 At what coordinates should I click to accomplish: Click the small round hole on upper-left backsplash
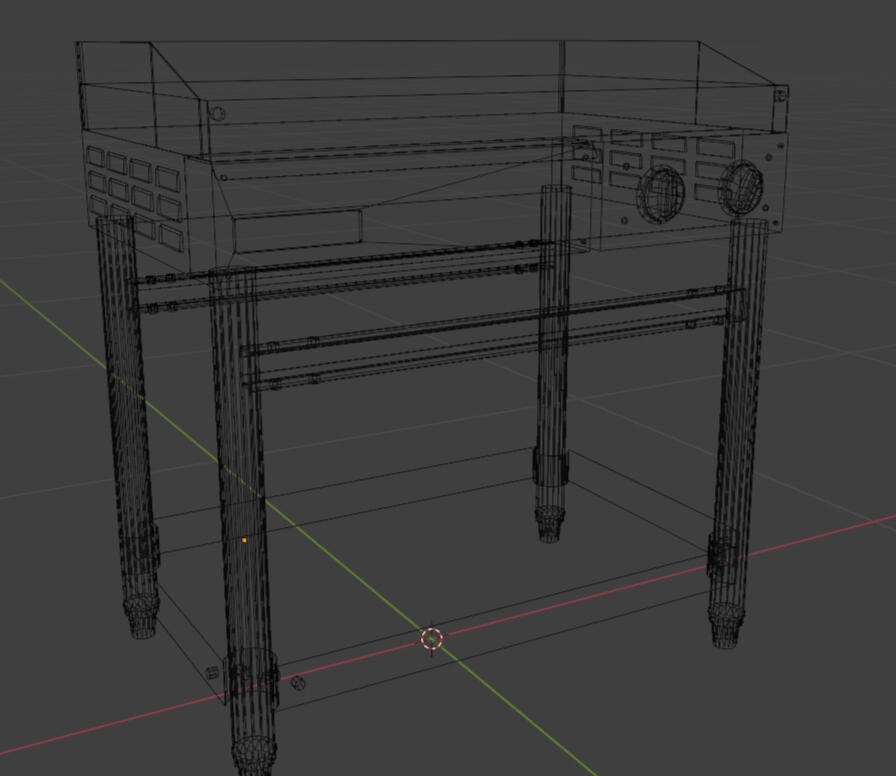tap(219, 114)
